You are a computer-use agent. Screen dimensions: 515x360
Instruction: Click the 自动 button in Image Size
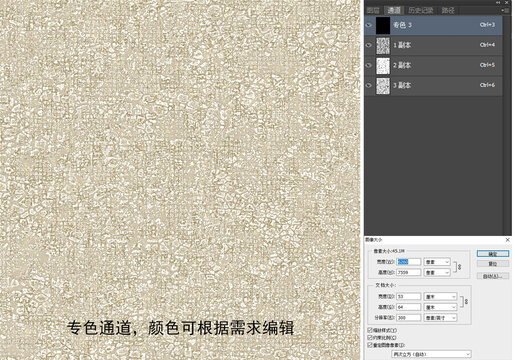point(493,276)
